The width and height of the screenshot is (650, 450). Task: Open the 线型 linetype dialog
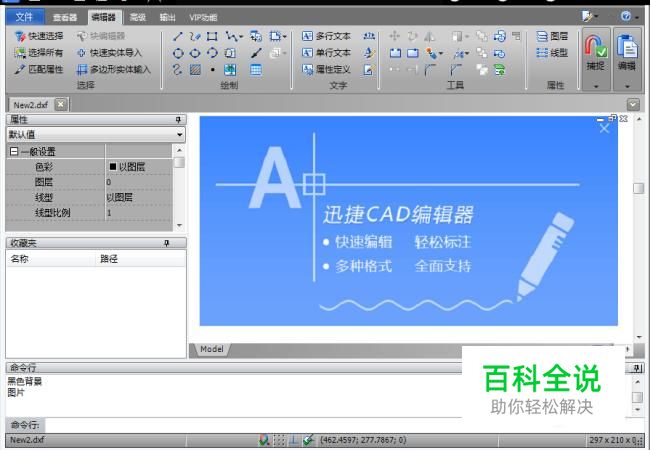pos(552,53)
